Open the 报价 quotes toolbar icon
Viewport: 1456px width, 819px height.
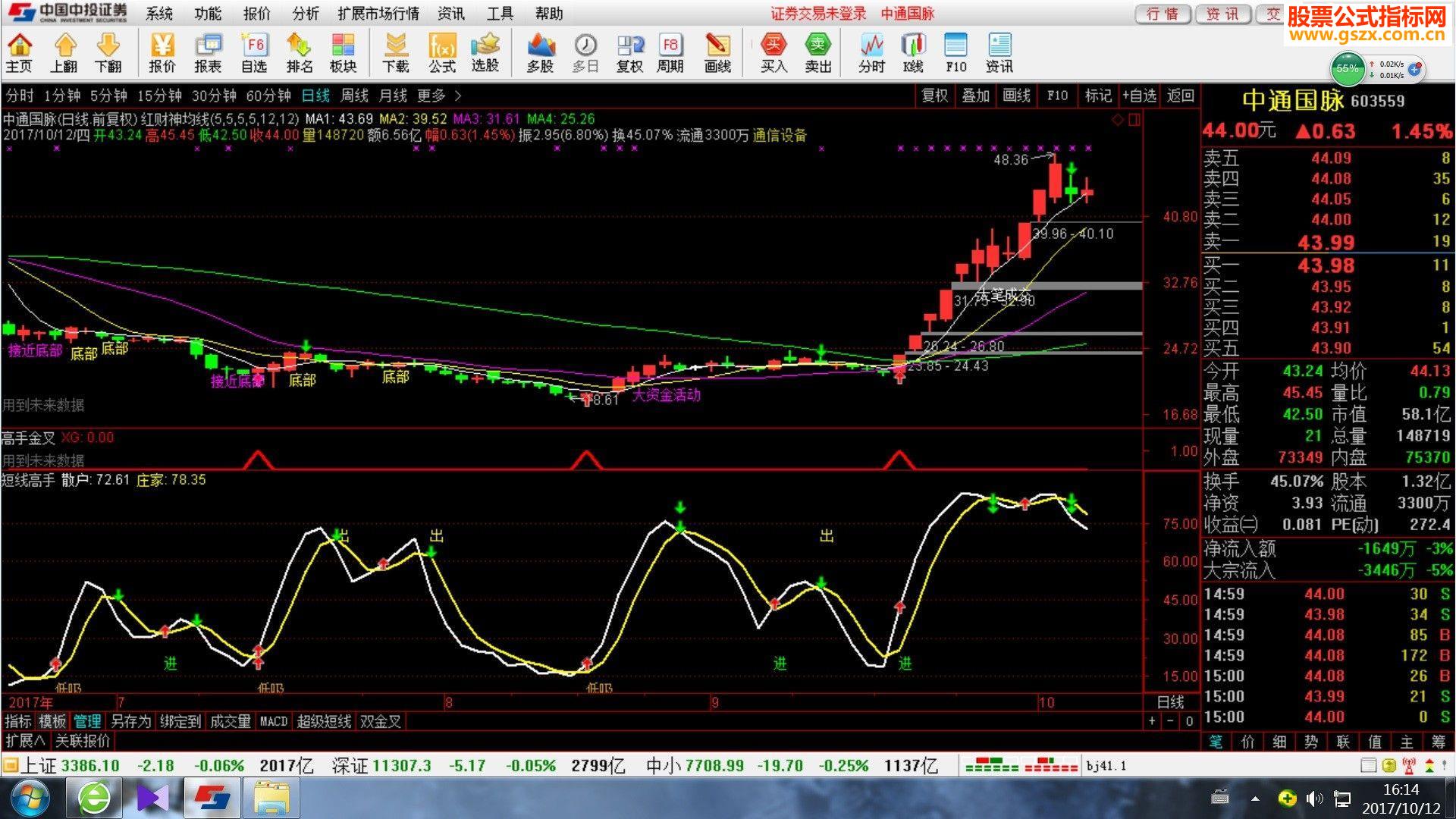tap(162, 53)
